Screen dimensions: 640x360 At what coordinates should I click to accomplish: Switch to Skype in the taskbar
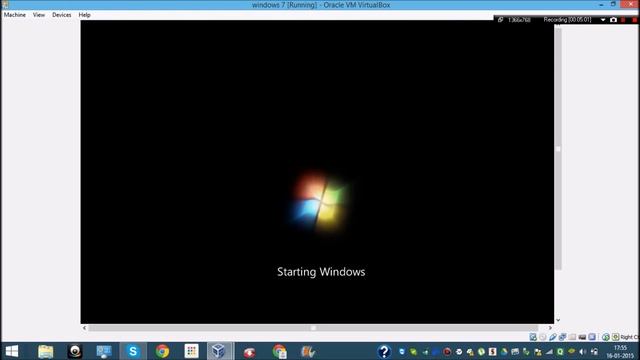[133, 351]
